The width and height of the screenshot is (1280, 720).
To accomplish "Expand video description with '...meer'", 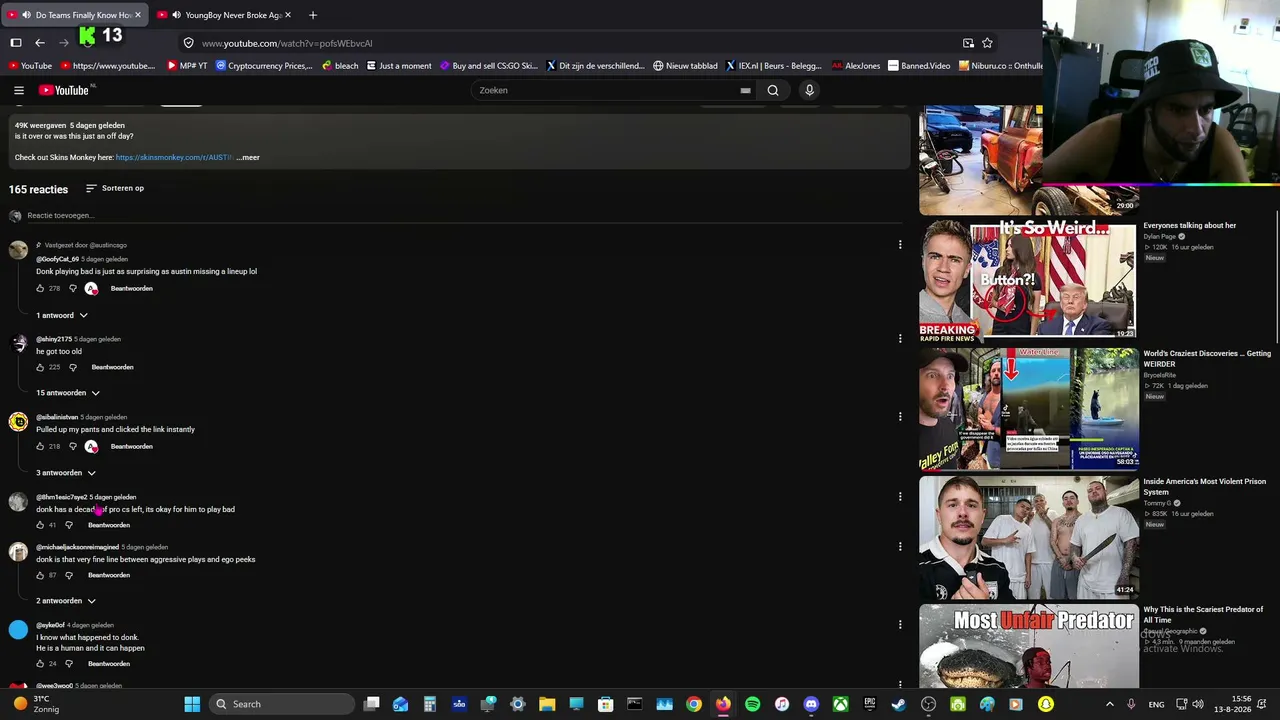I will click(x=248, y=157).
